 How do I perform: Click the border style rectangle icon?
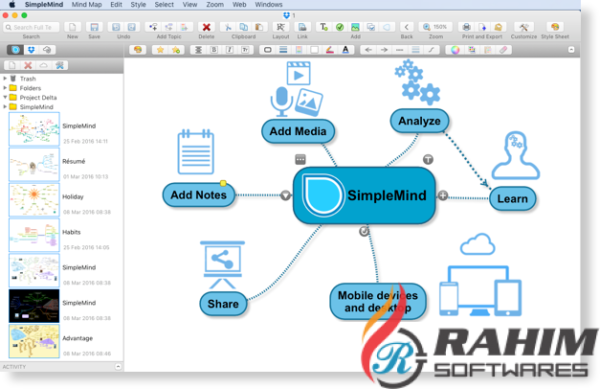[267, 50]
